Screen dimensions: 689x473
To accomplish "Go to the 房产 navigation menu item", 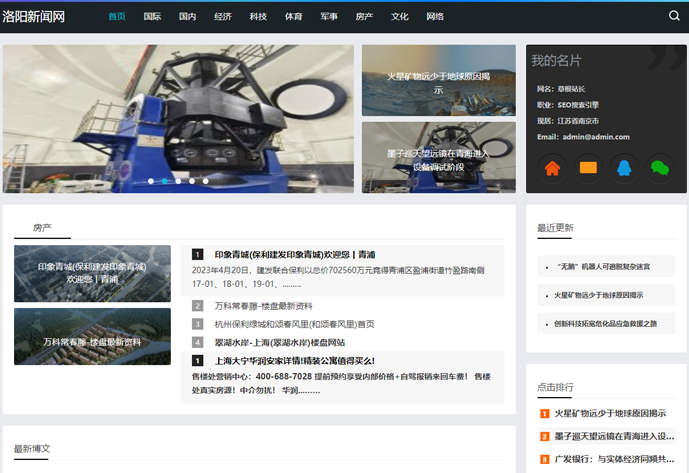I will click(x=364, y=17).
